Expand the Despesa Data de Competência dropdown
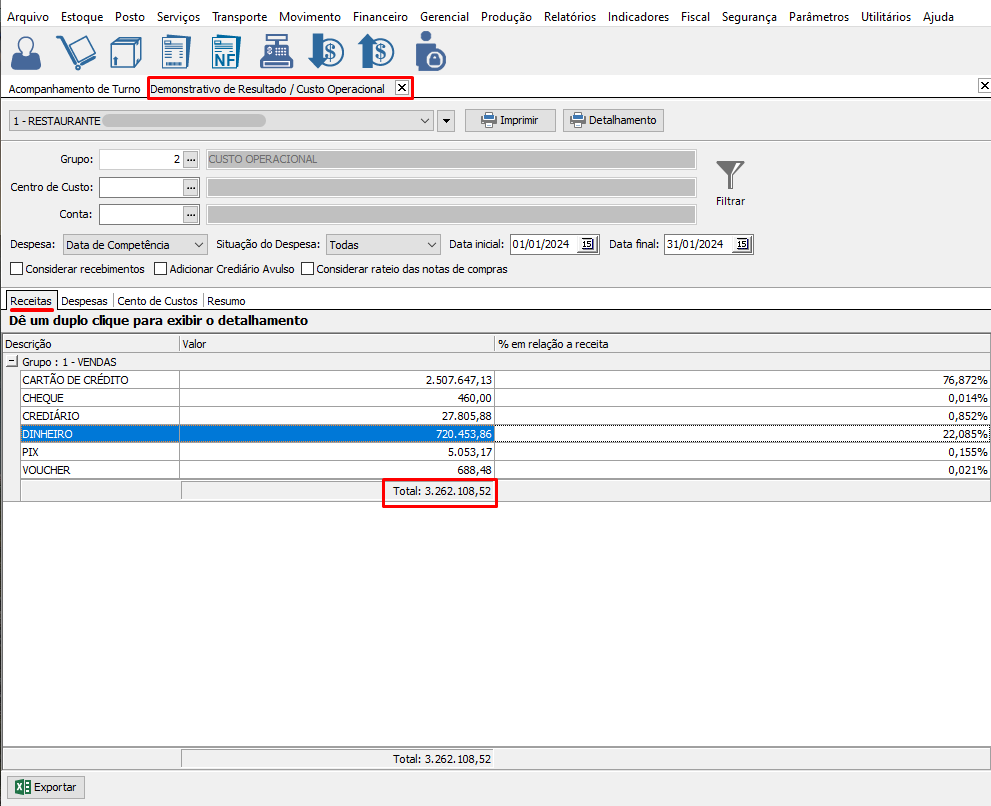 pos(134,245)
